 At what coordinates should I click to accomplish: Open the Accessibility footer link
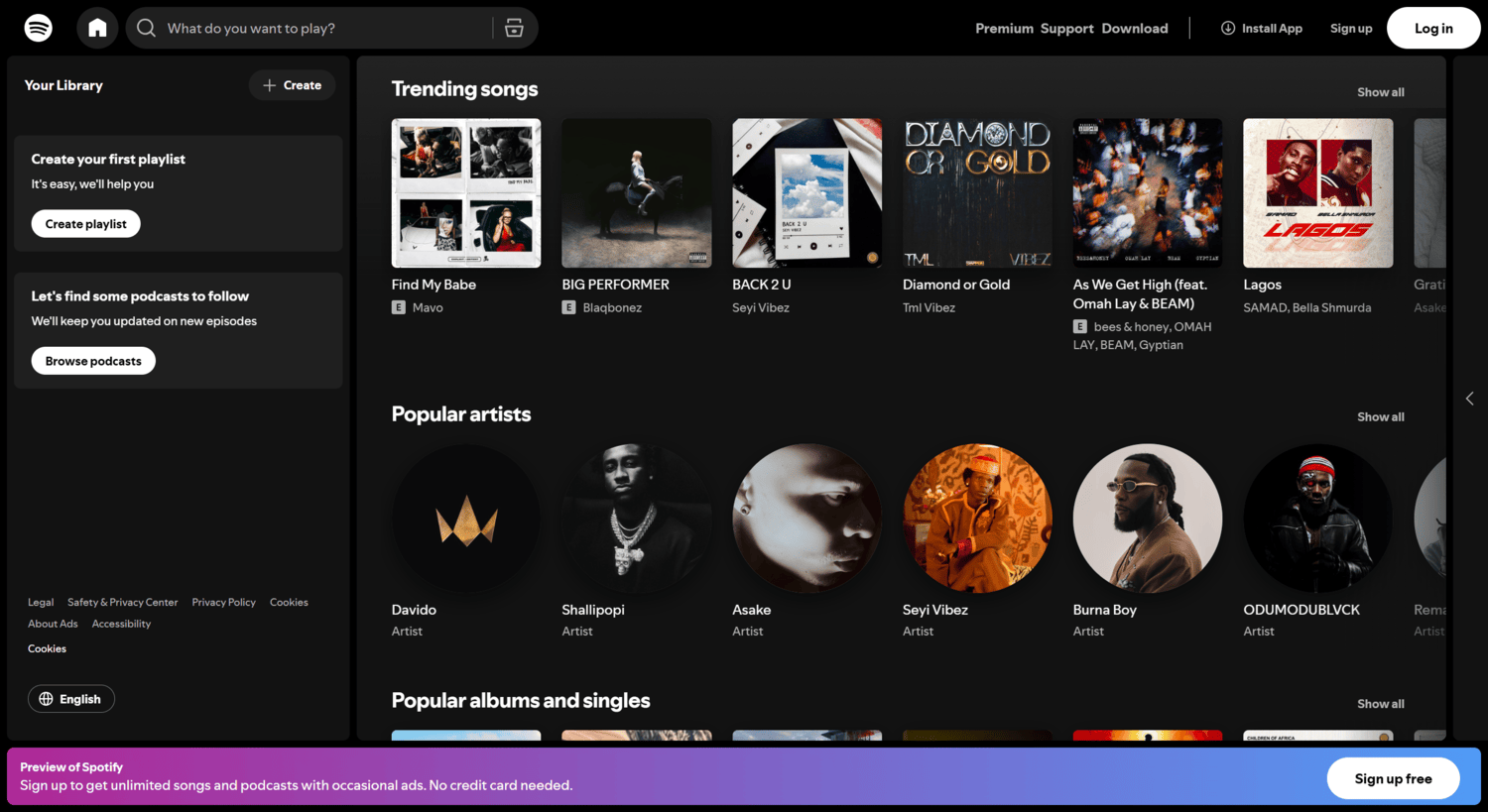click(121, 625)
